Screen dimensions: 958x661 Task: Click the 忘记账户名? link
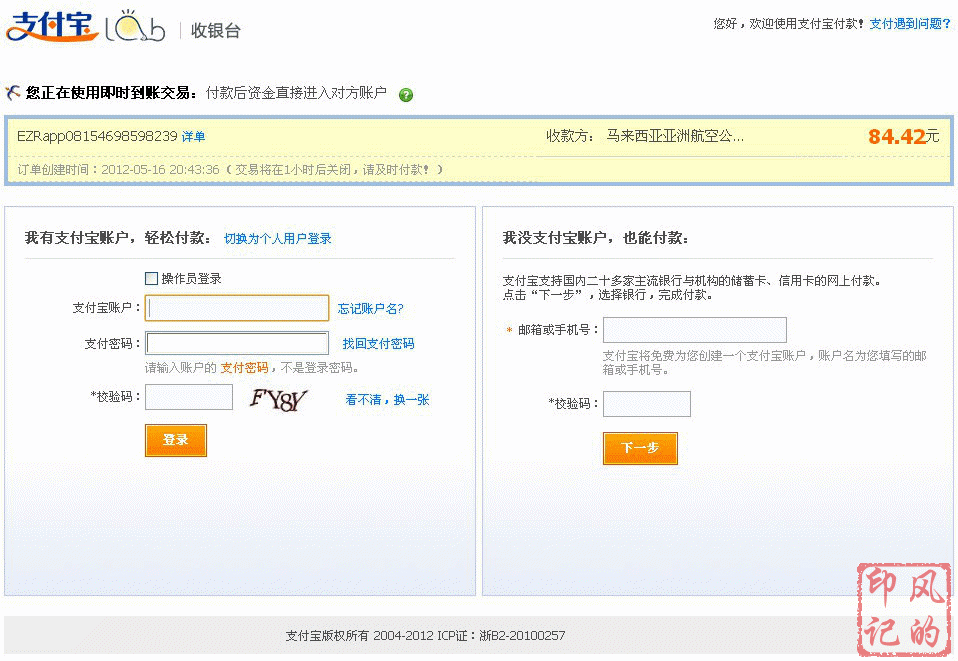coord(370,309)
